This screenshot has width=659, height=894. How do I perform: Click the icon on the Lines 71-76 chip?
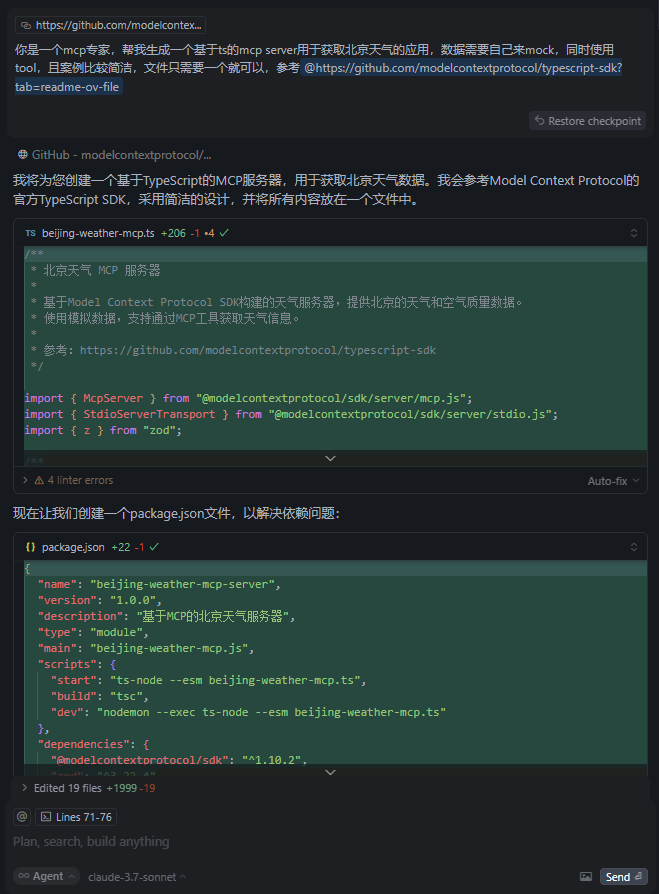(46, 816)
